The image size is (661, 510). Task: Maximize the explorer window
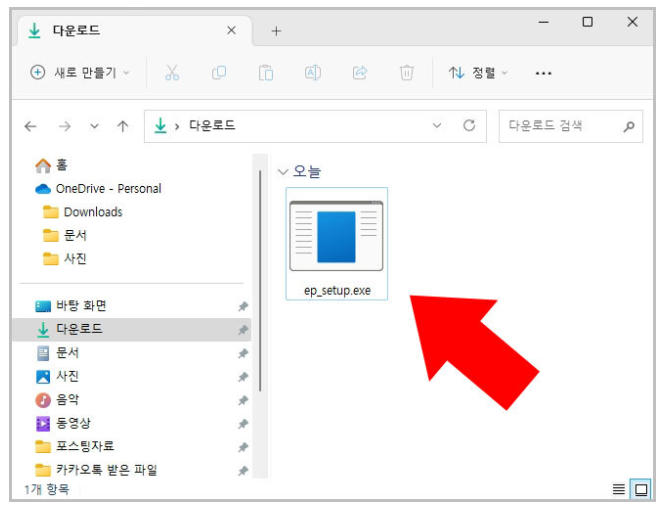[587, 22]
